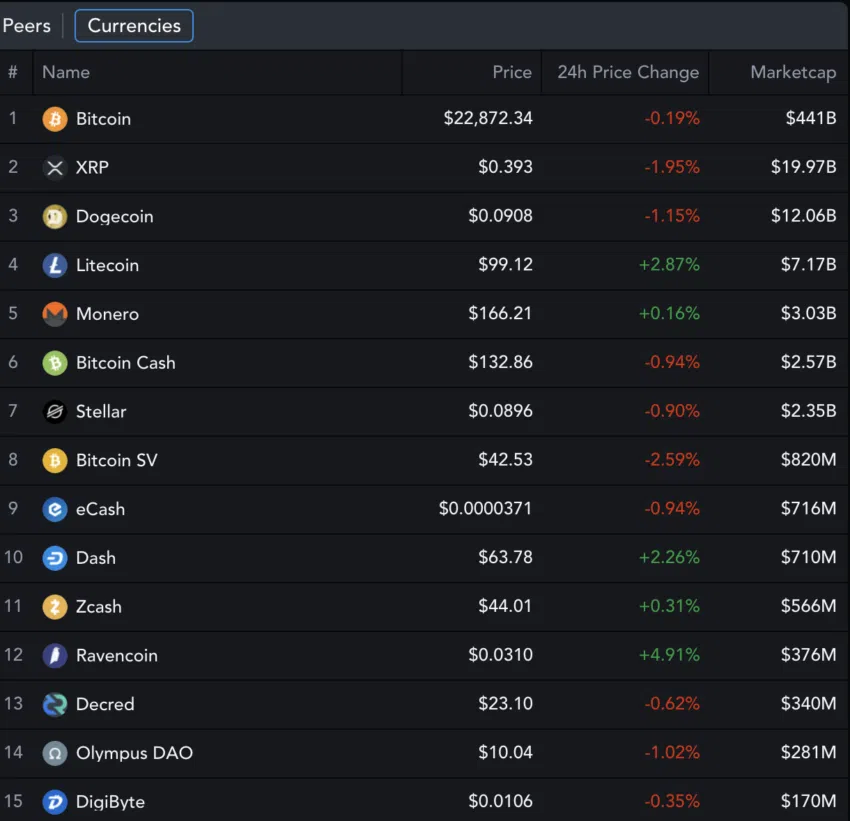This screenshot has height=821, width=850.
Task: Open the Olympus DAO name link
Action: pos(134,753)
